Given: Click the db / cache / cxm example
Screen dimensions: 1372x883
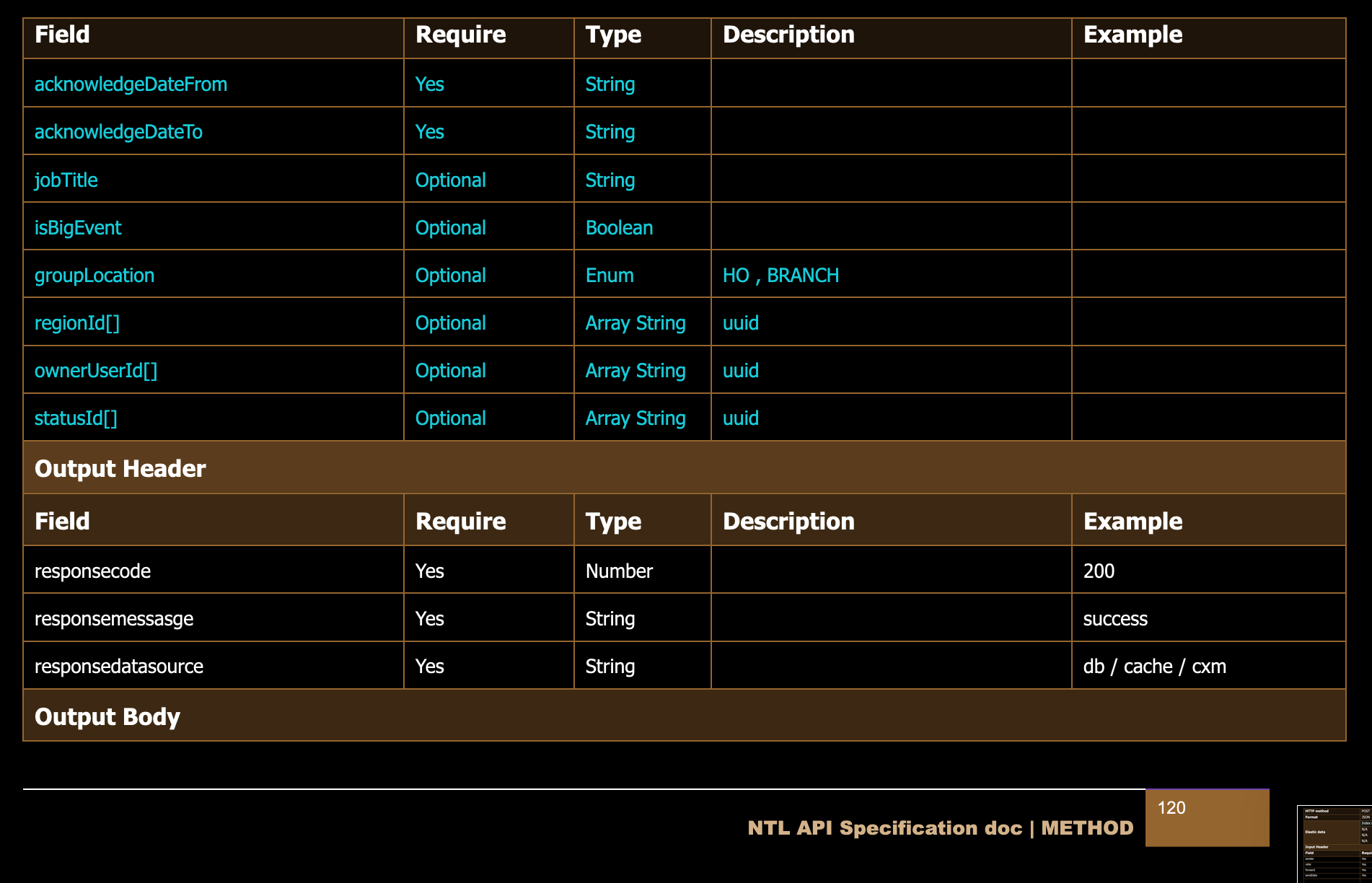Looking at the screenshot, I should point(1154,667).
